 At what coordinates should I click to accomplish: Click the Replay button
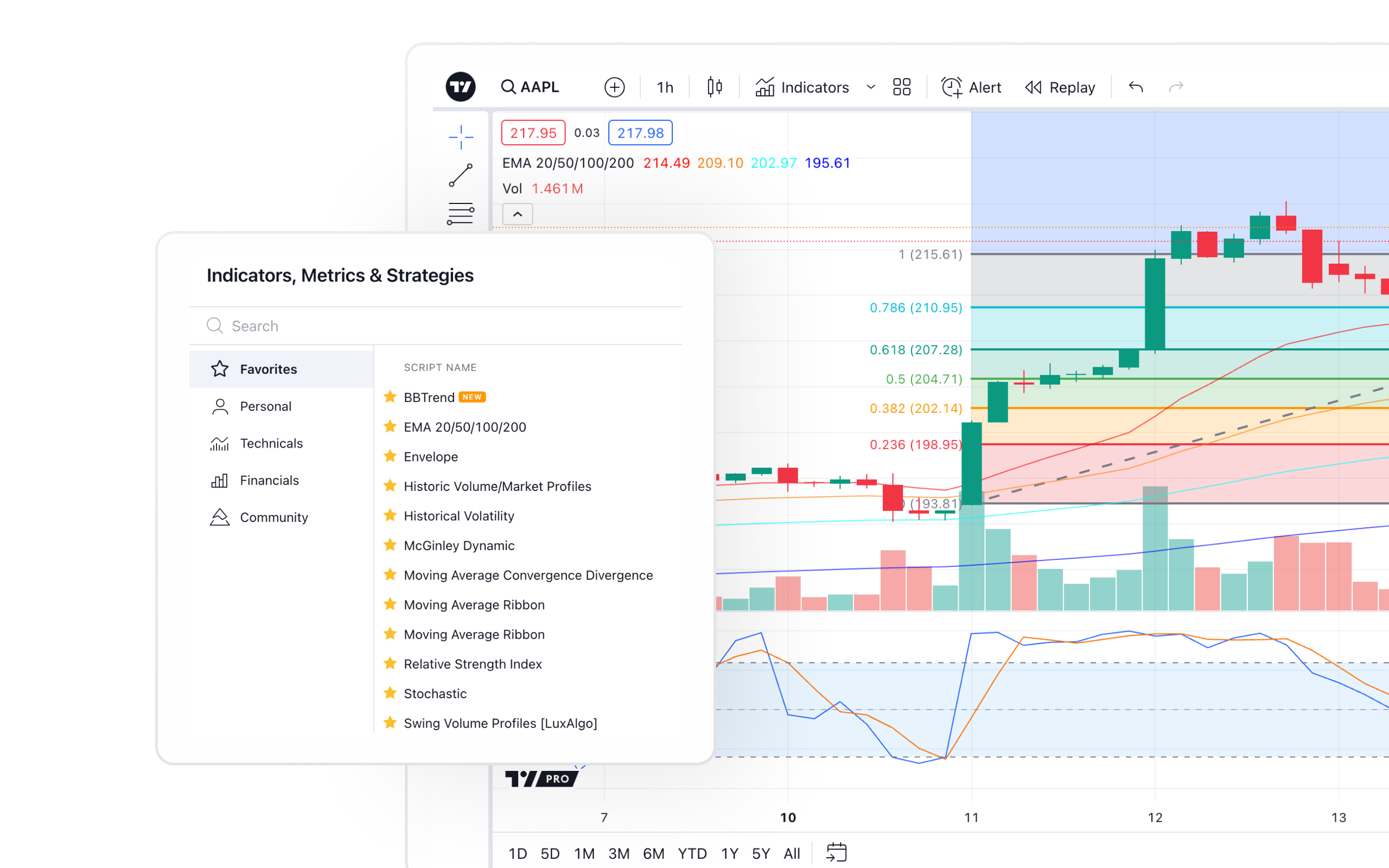[1060, 87]
